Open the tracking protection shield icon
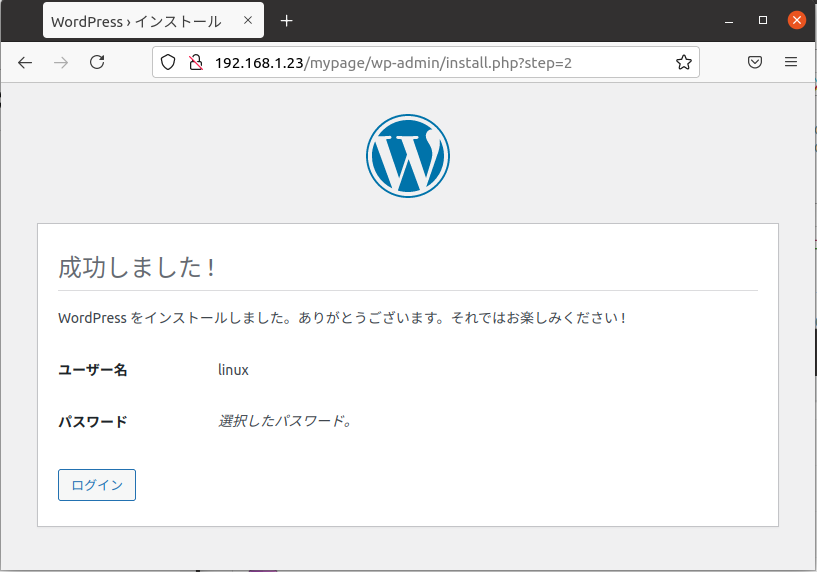817x572 pixels. pyautogui.click(x=168, y=63)
